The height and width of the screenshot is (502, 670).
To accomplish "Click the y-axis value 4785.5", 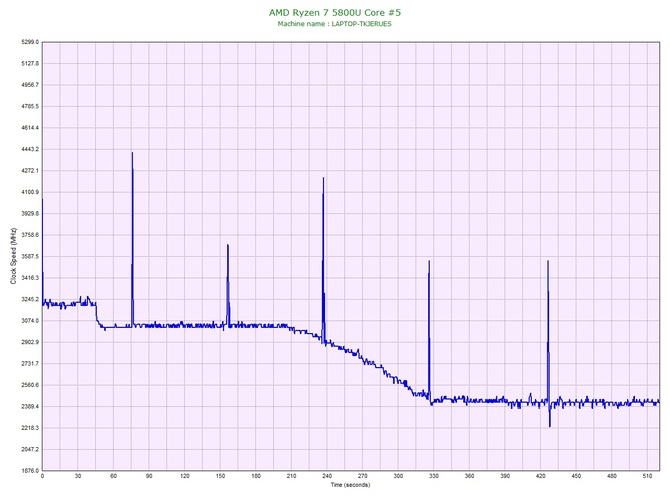I will pos(30,106).
